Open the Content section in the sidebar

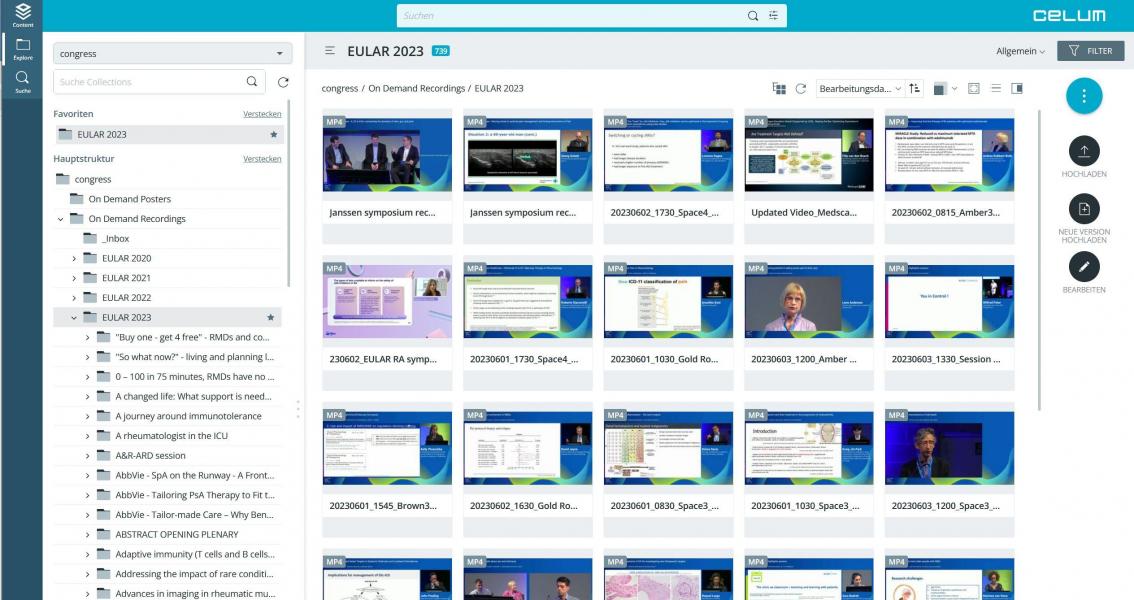click(x=22, y=14)
